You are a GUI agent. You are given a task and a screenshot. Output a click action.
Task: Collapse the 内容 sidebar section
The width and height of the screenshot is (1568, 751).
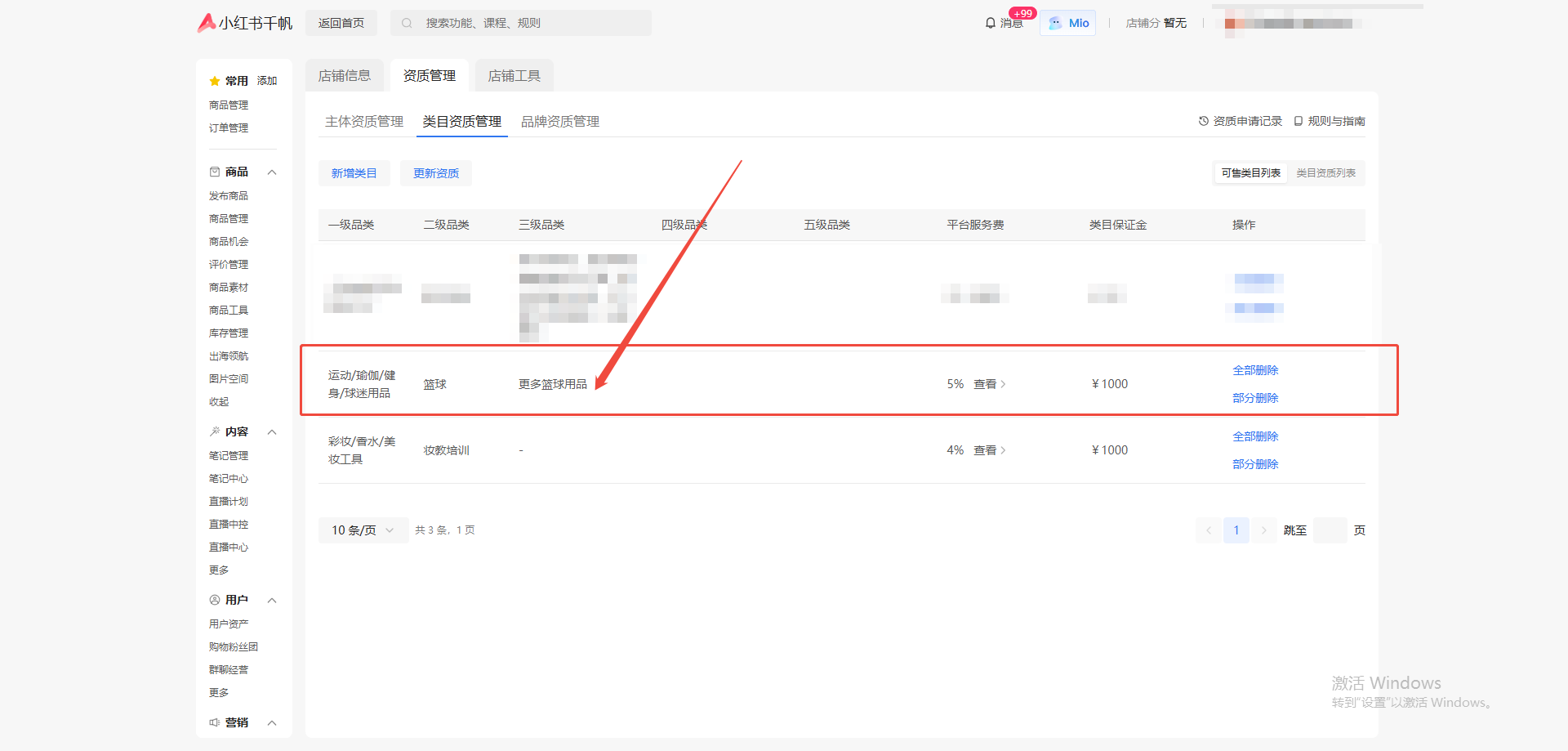click(x=272, y=431)
